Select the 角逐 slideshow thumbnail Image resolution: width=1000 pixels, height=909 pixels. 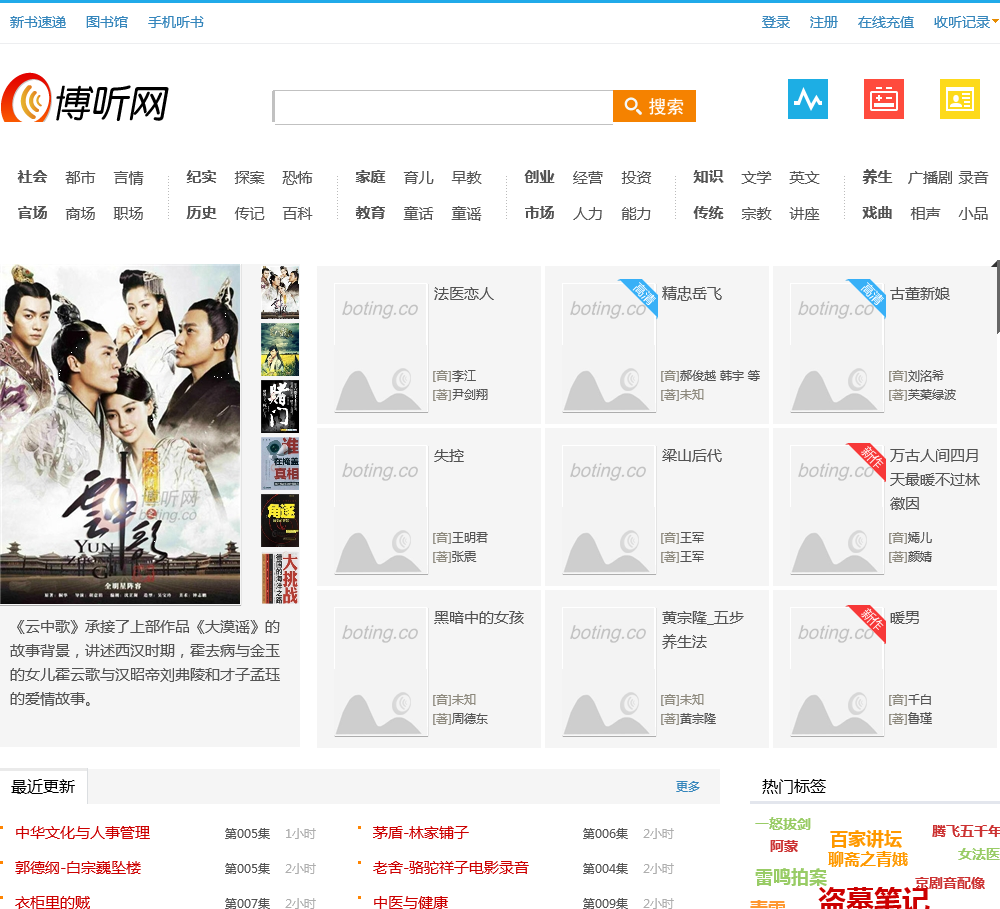click(280, 520)
